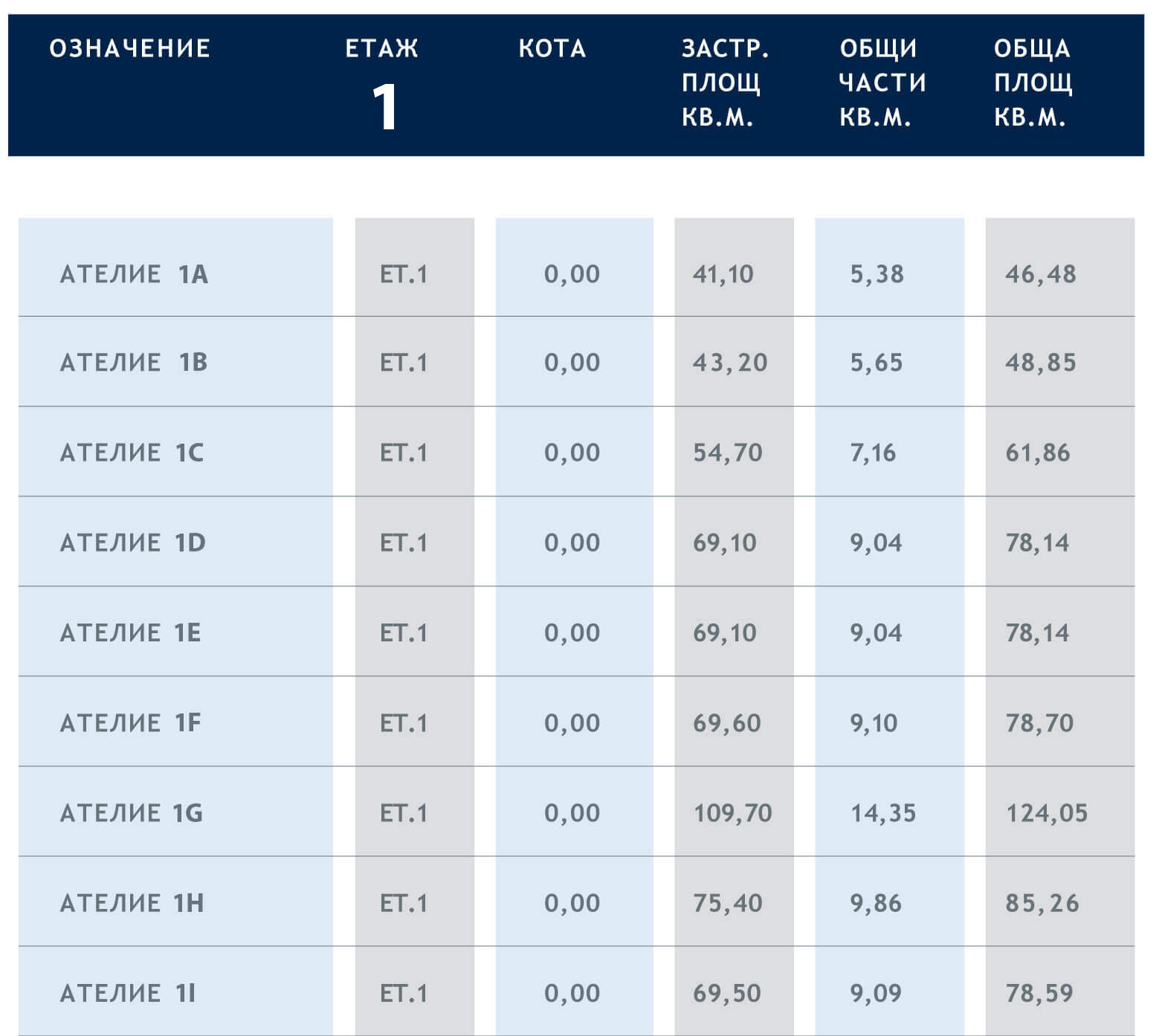Click the ЕТАЖ 1 column header
The height and width of the screenshot is (1036, 1162).
(x=382, y=83)
